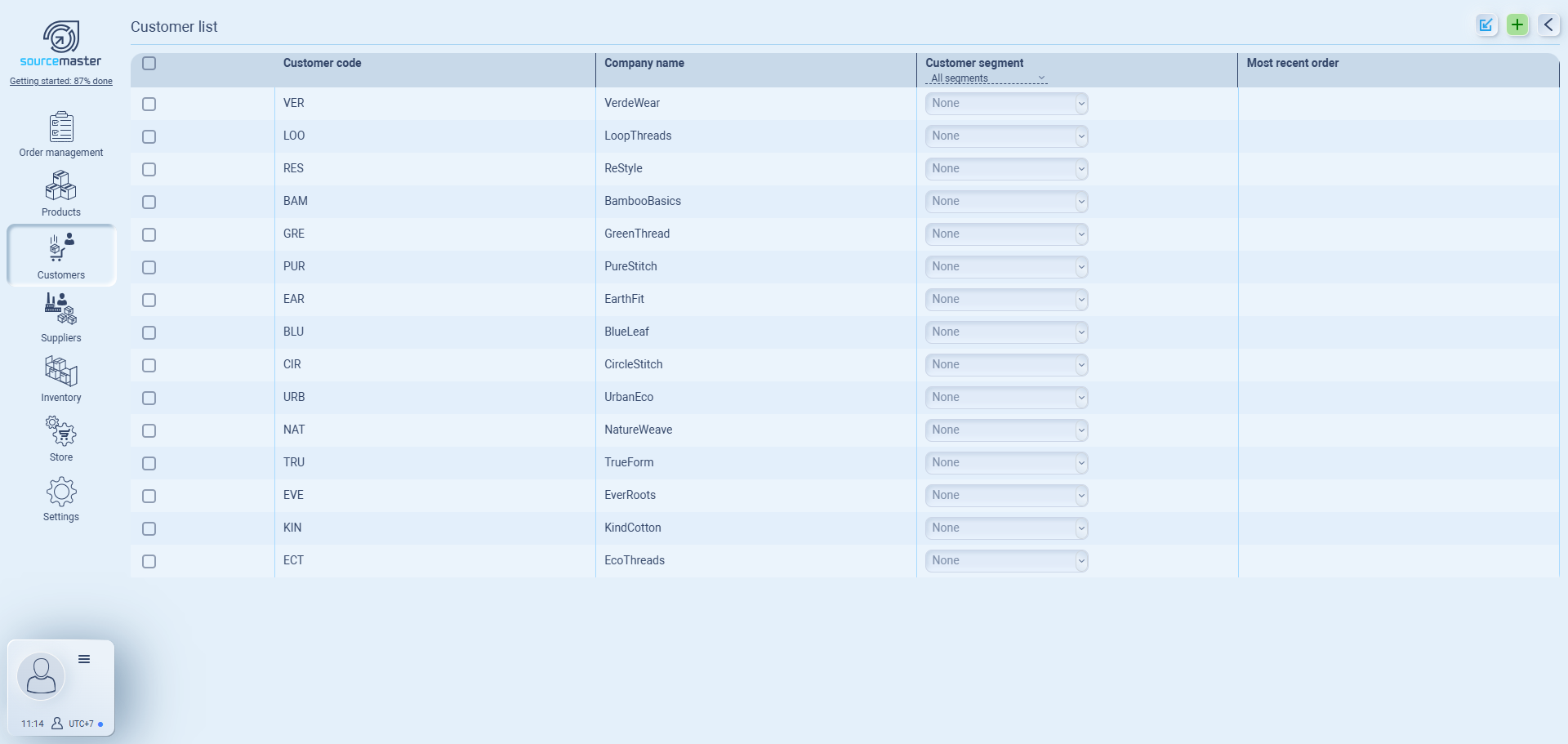1568x744 pixels.
Task: Open the hamburger menu beside the avatar
Action: (84, 659)
